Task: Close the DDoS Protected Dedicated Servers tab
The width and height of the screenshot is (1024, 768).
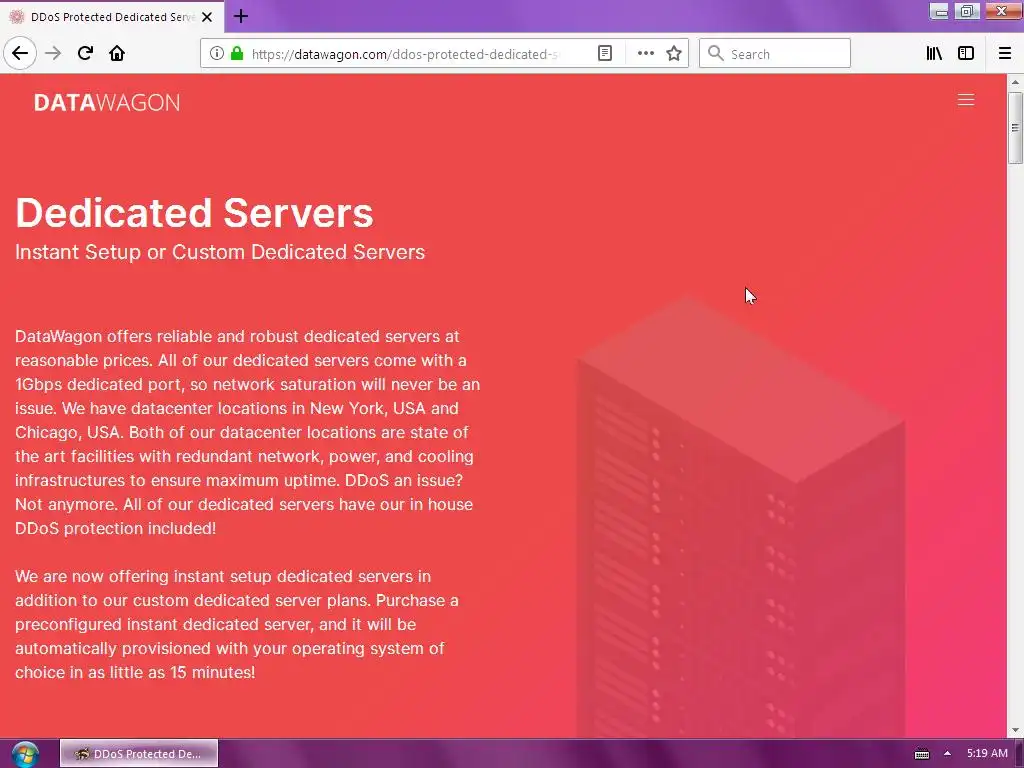Action: 207,17
